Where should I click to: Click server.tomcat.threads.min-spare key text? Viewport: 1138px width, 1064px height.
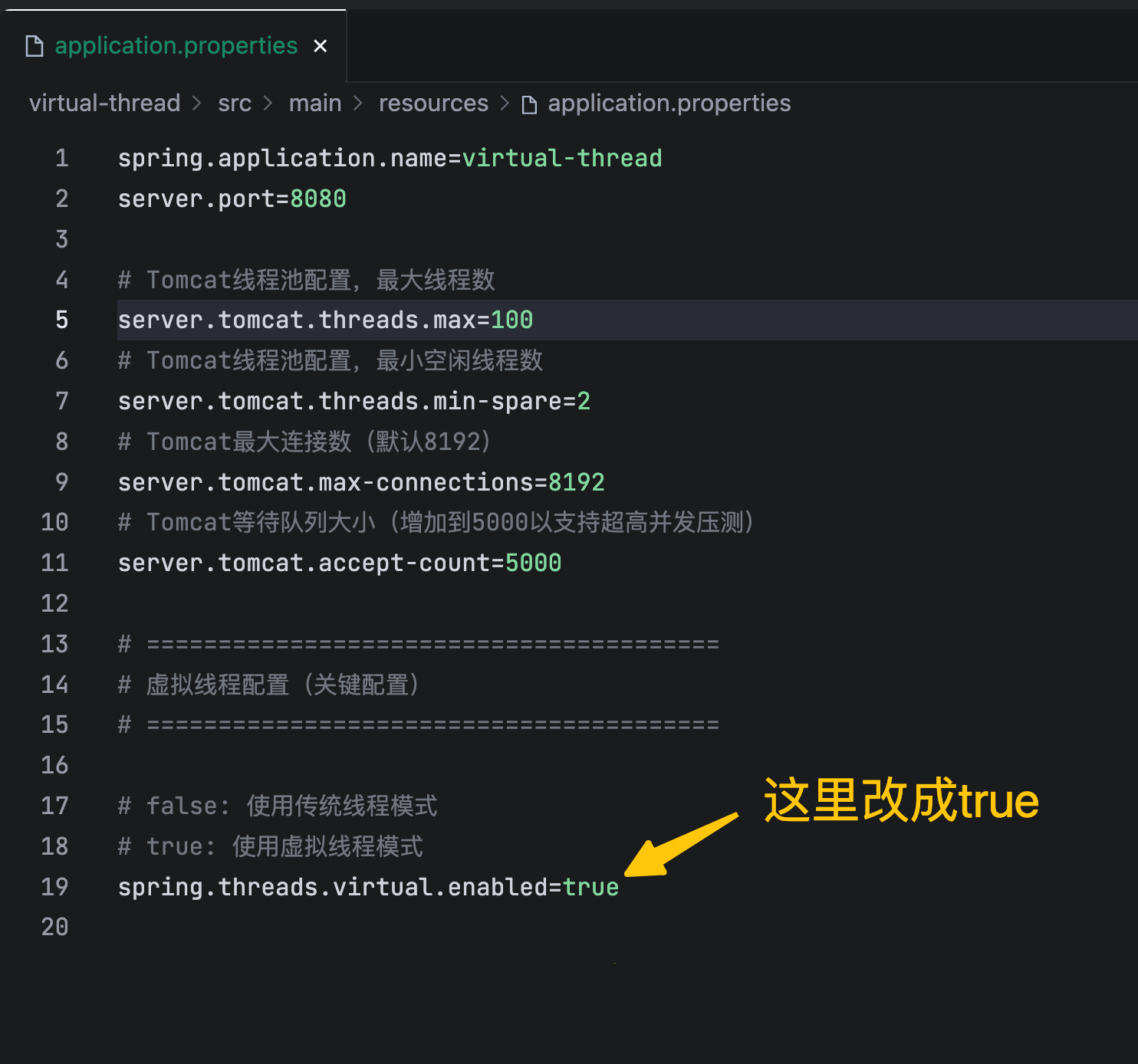[x=340, y=401]
